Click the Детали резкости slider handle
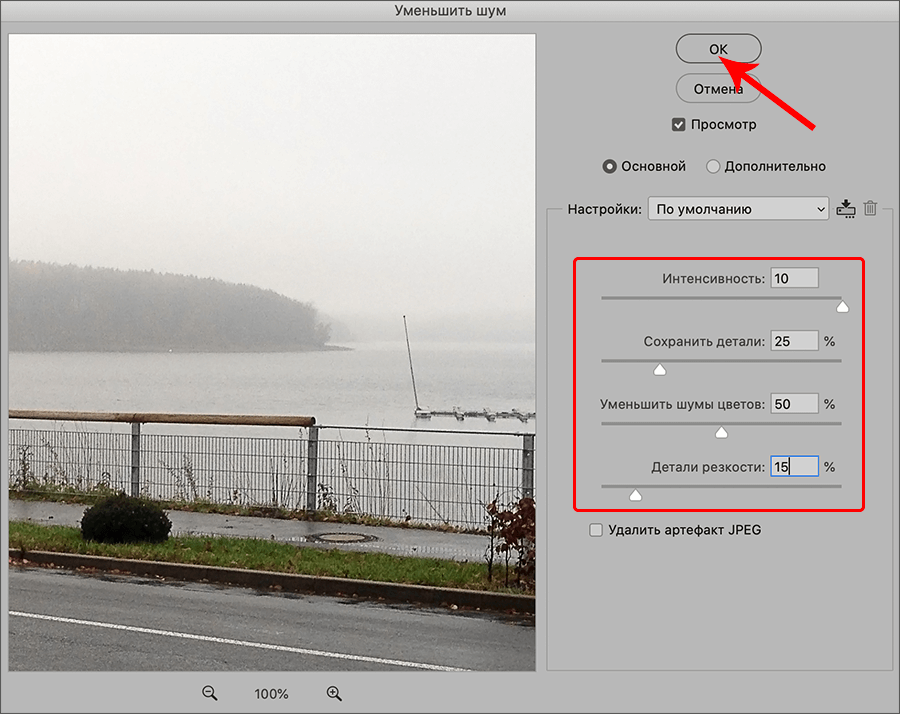Viewport: 900px width, 714px height. tap(634, 495)
